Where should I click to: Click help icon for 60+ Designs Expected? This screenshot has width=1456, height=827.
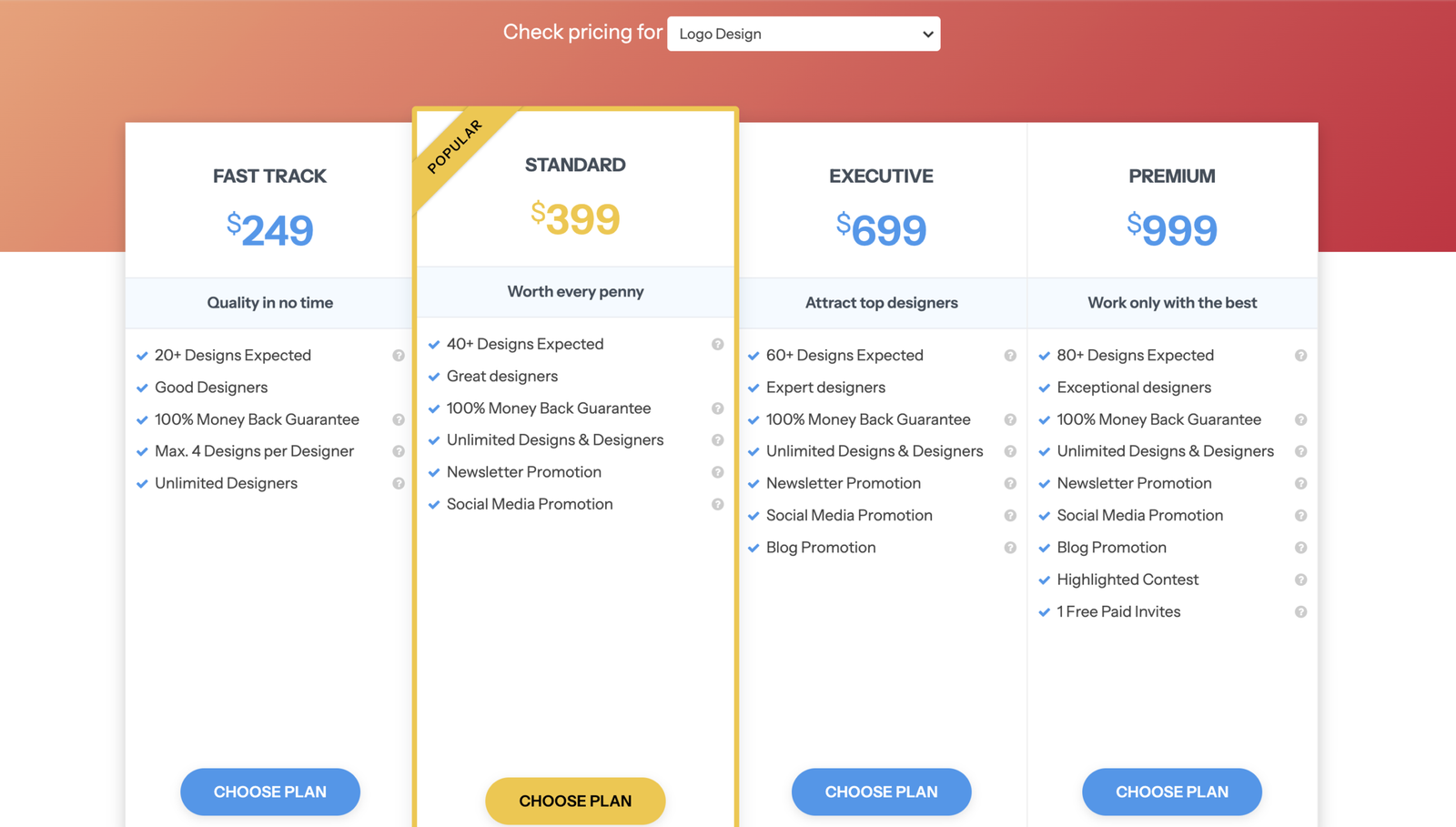(1010, 356)
